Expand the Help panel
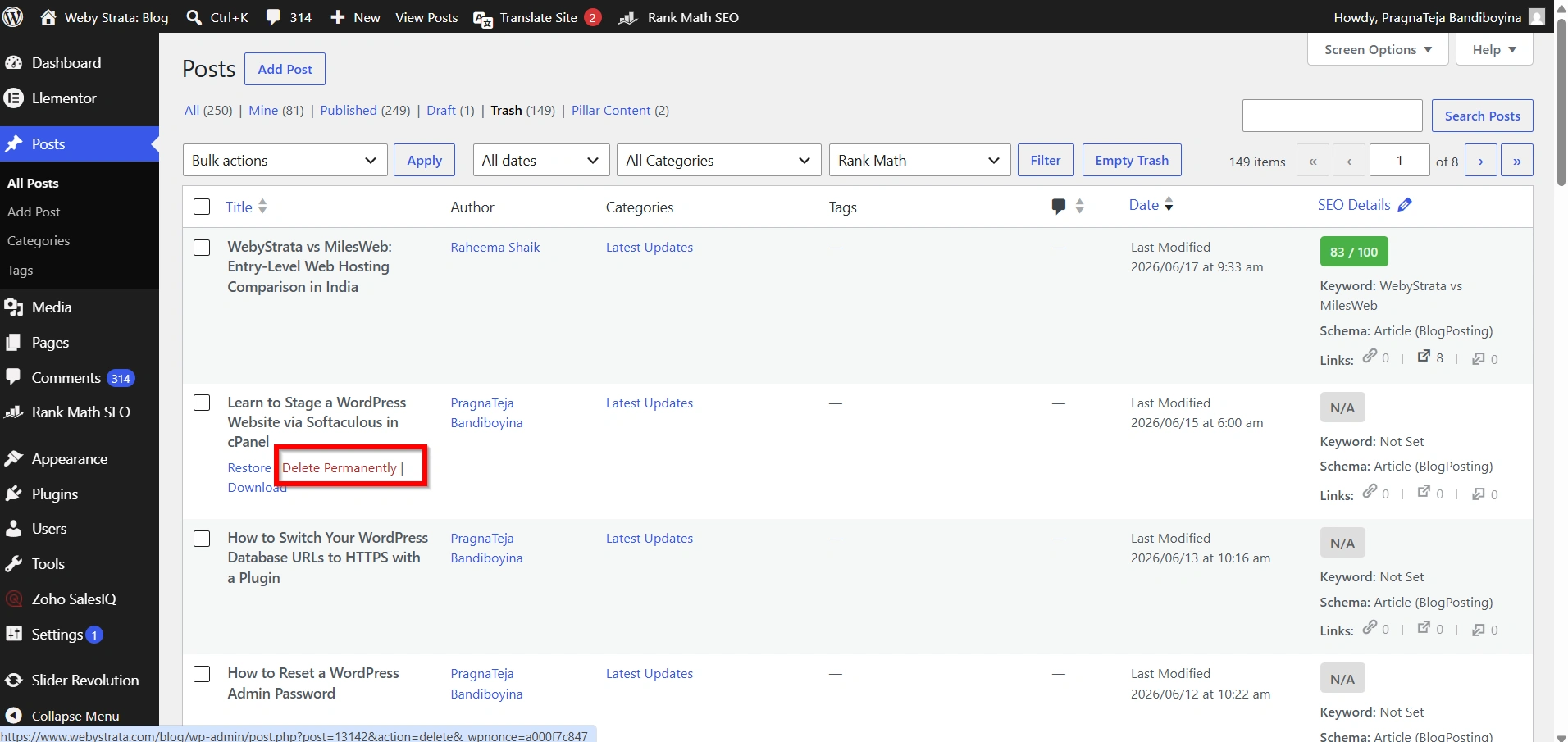This screenshot has width=1568, height=742. (x=1494, y=49)
